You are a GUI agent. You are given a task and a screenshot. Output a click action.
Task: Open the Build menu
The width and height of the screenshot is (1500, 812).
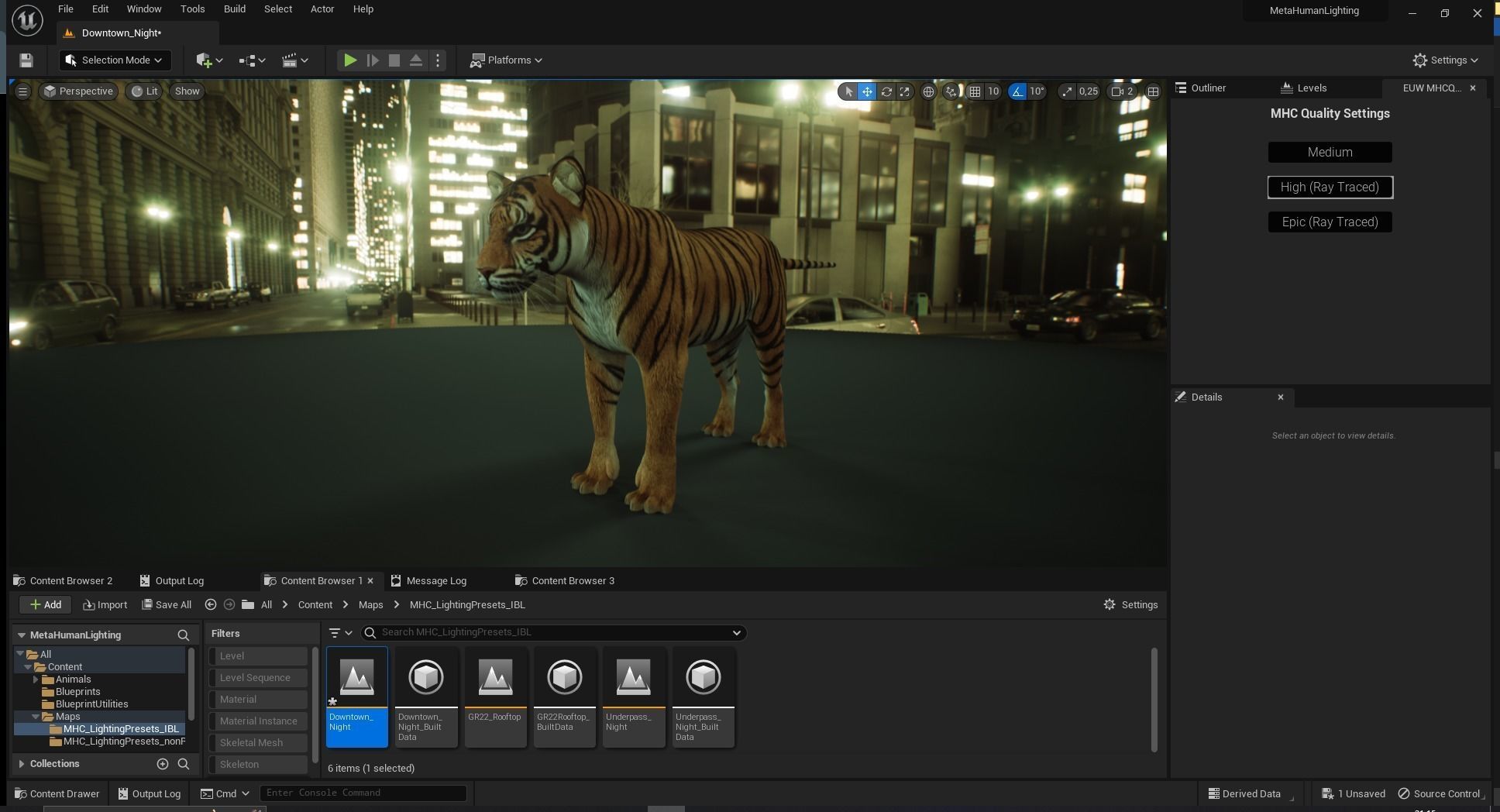click(234, 9)
